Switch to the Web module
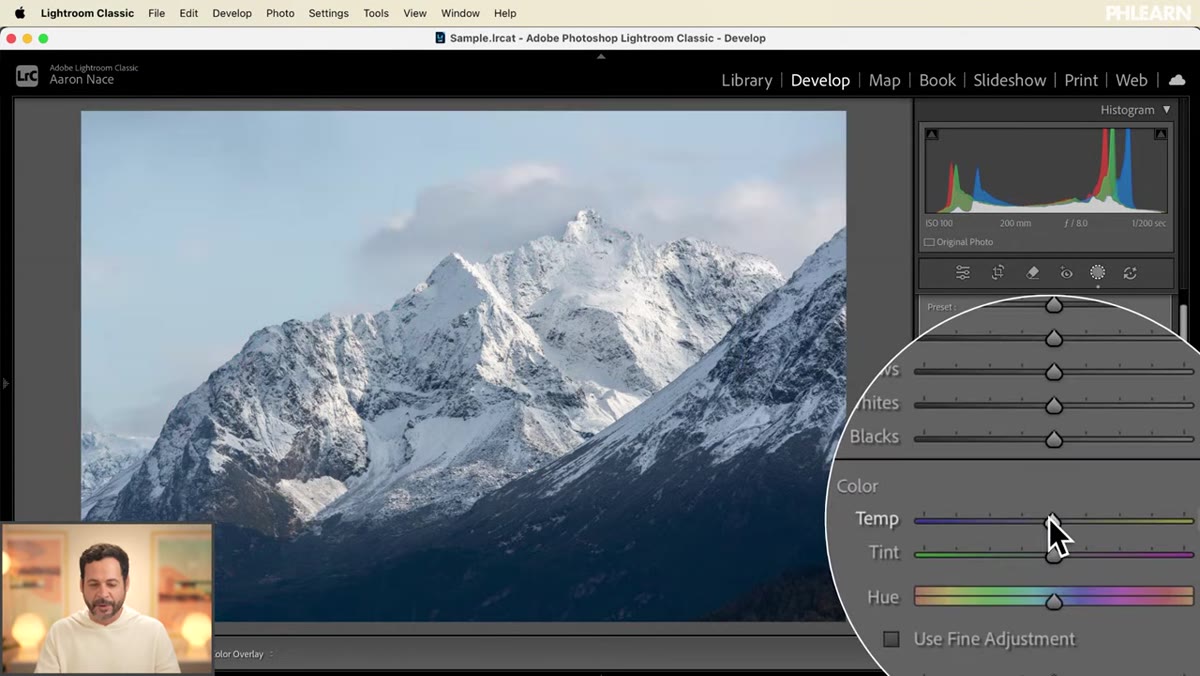The image size is (1200, 676). pos(1131,80)
